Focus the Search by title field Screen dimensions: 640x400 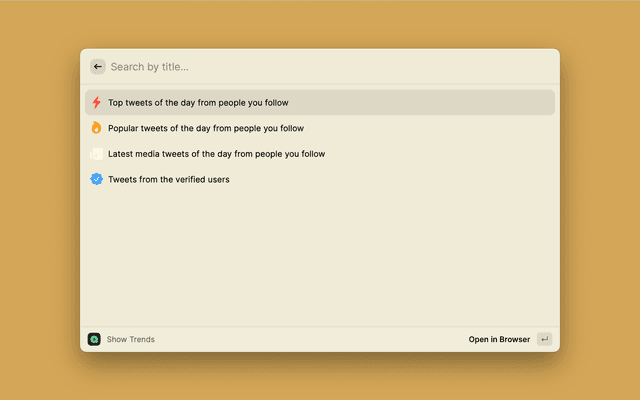point(300,67)
